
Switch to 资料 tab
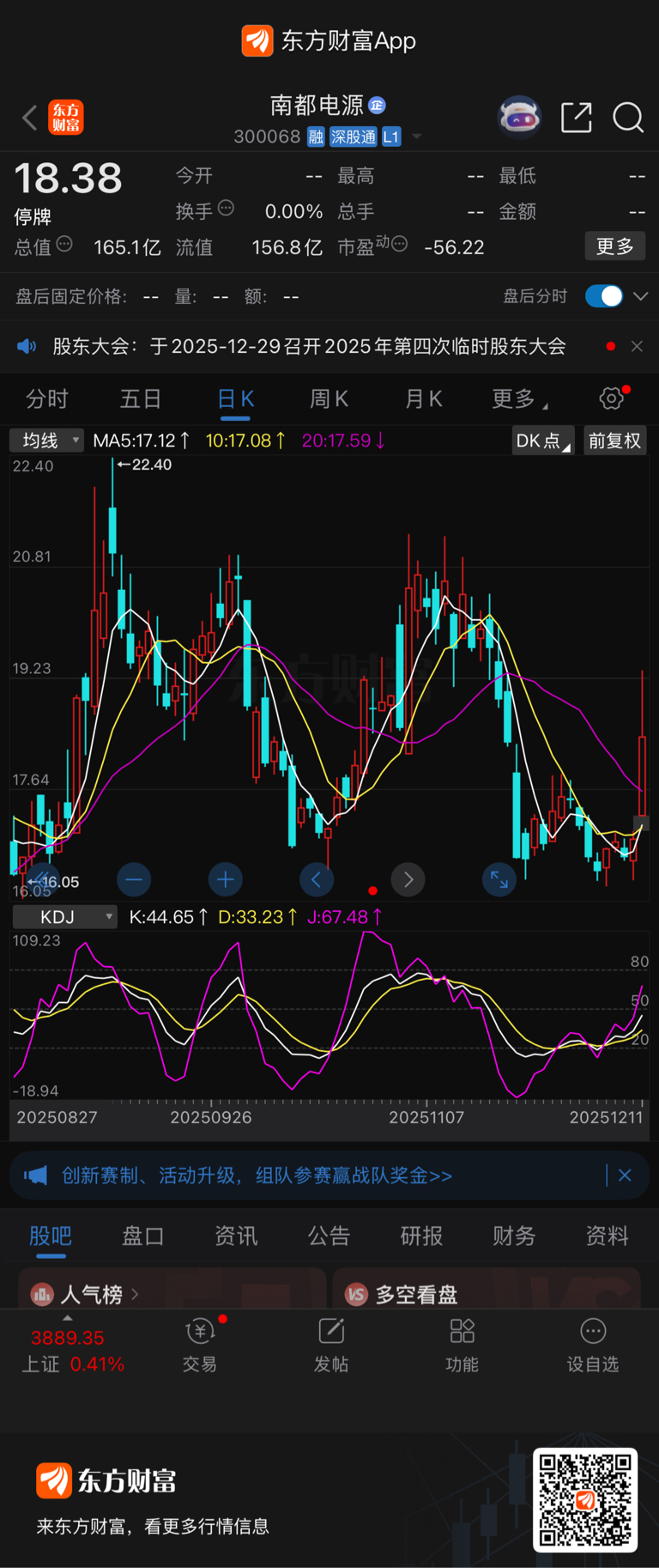pos(607,1236)
